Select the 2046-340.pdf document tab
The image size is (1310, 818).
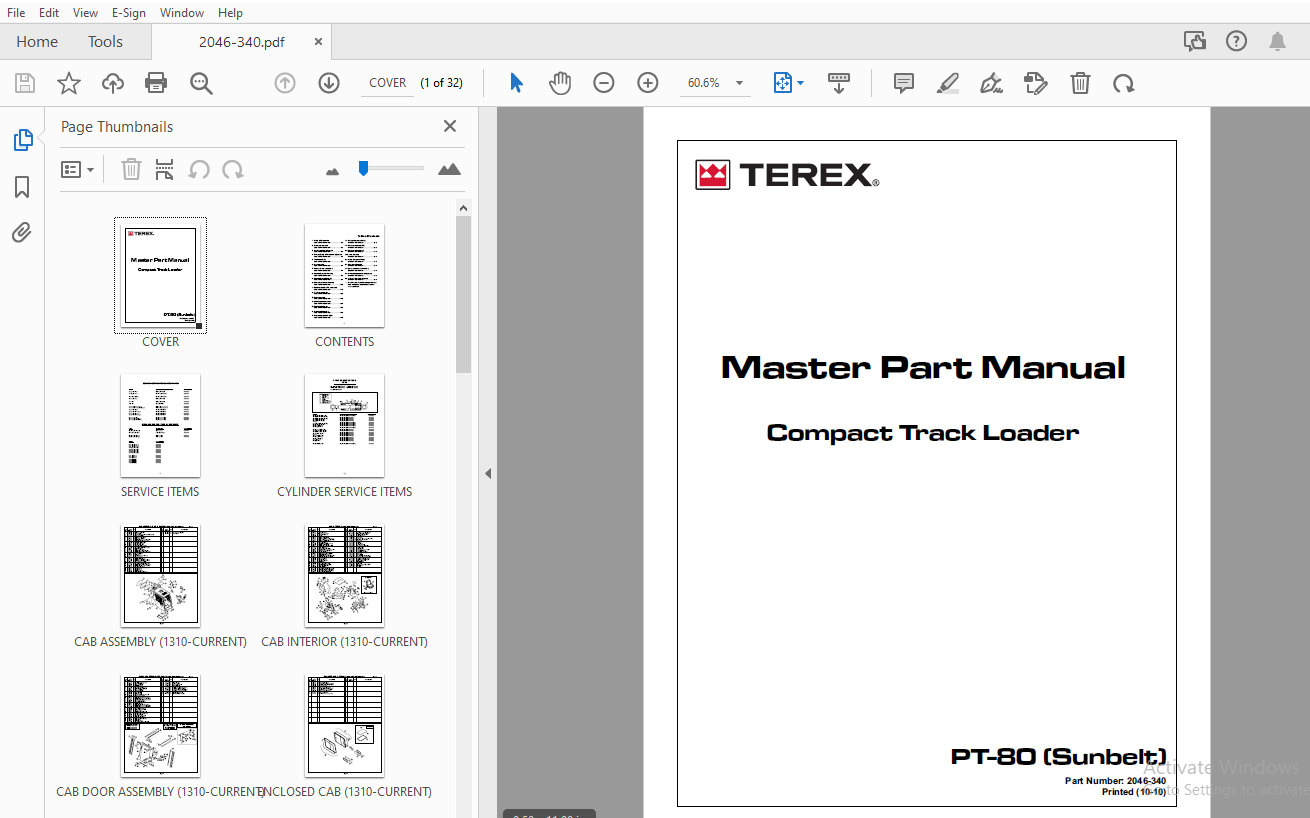241,42
